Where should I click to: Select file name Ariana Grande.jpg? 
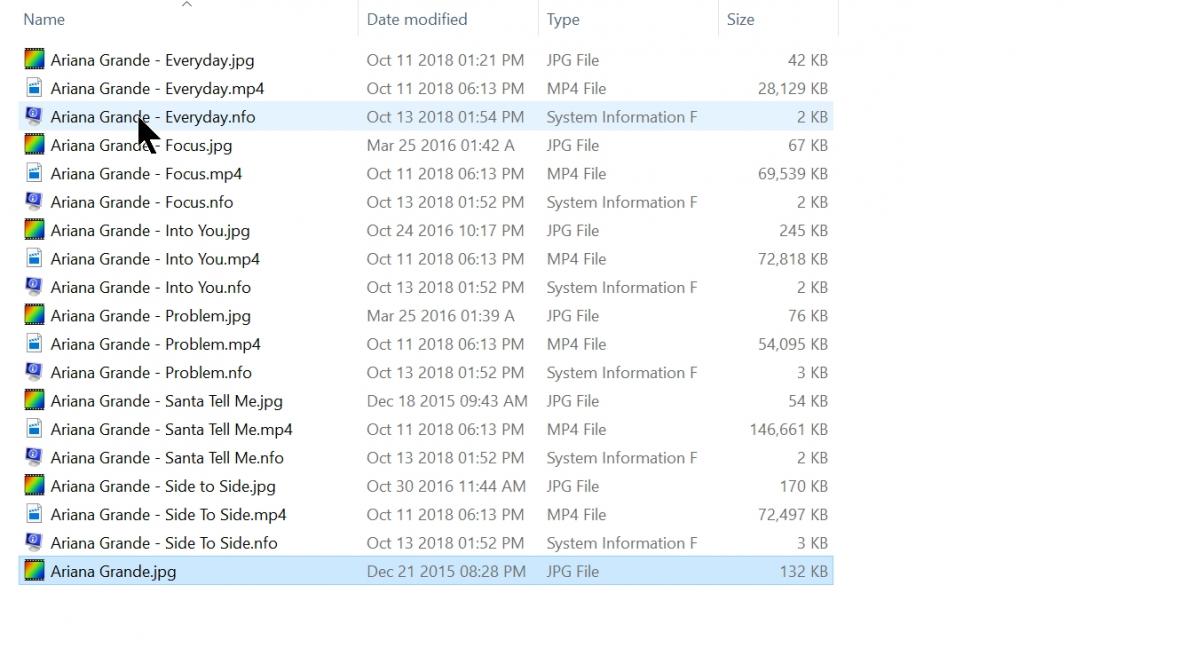[x=113, y=571]
